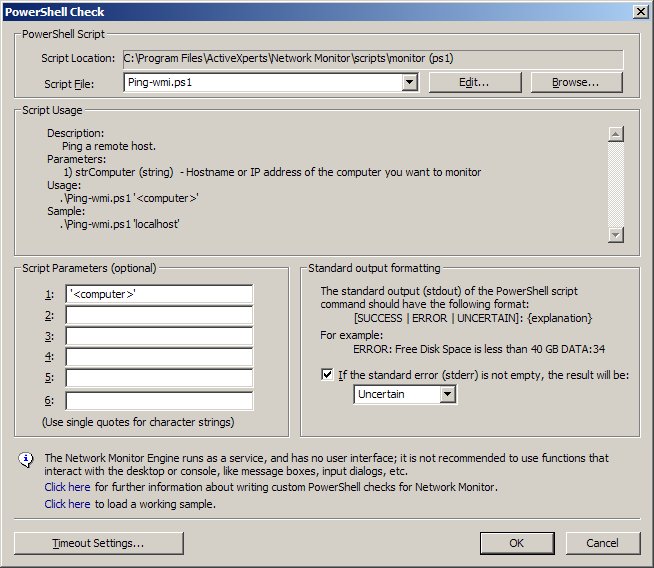This screenshot has height=568, width=654.
Task: Click the usage line .\Ping-wmi.ps1 '<computer>'
Action: pyautogui.click(x=129, y=198)
